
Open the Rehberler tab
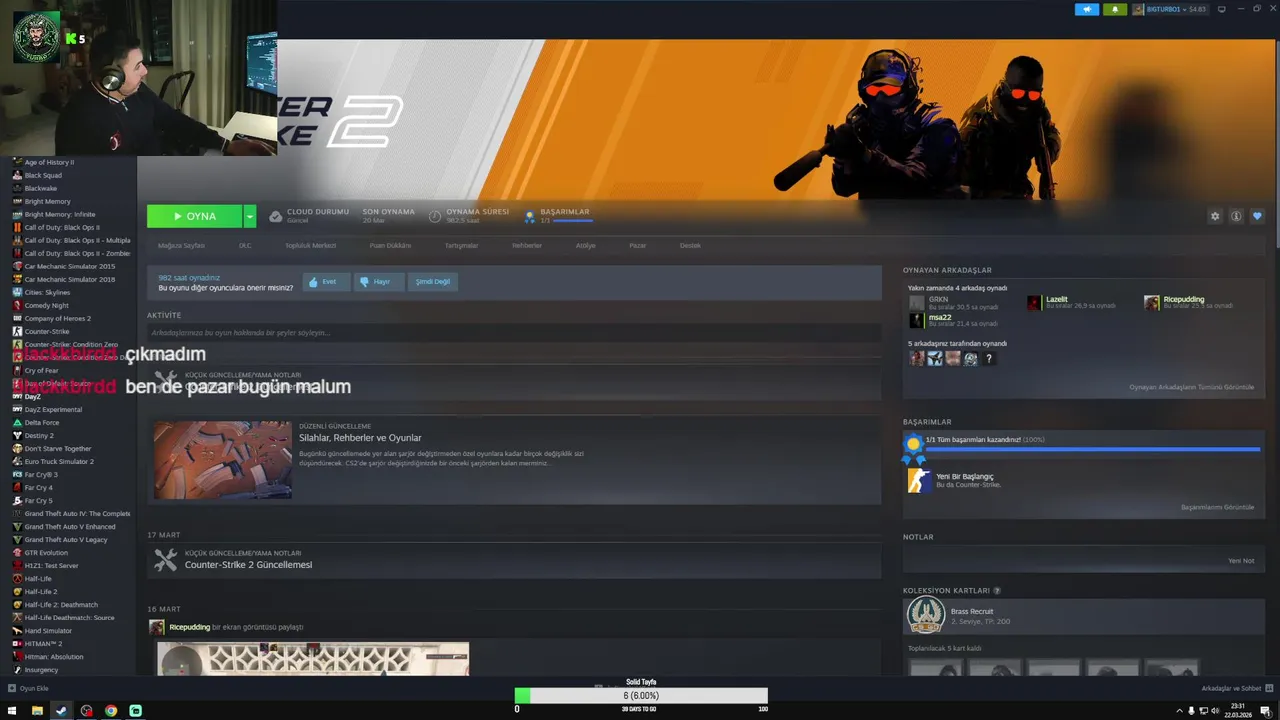[x=527, y=245]
